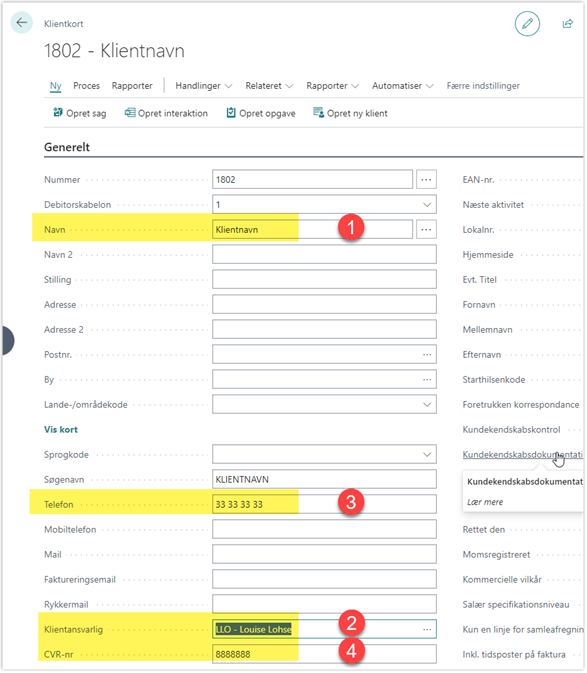Click the Salær specifikationsniveau label
The height and width of the screenshot is (673, 587).
516,604
